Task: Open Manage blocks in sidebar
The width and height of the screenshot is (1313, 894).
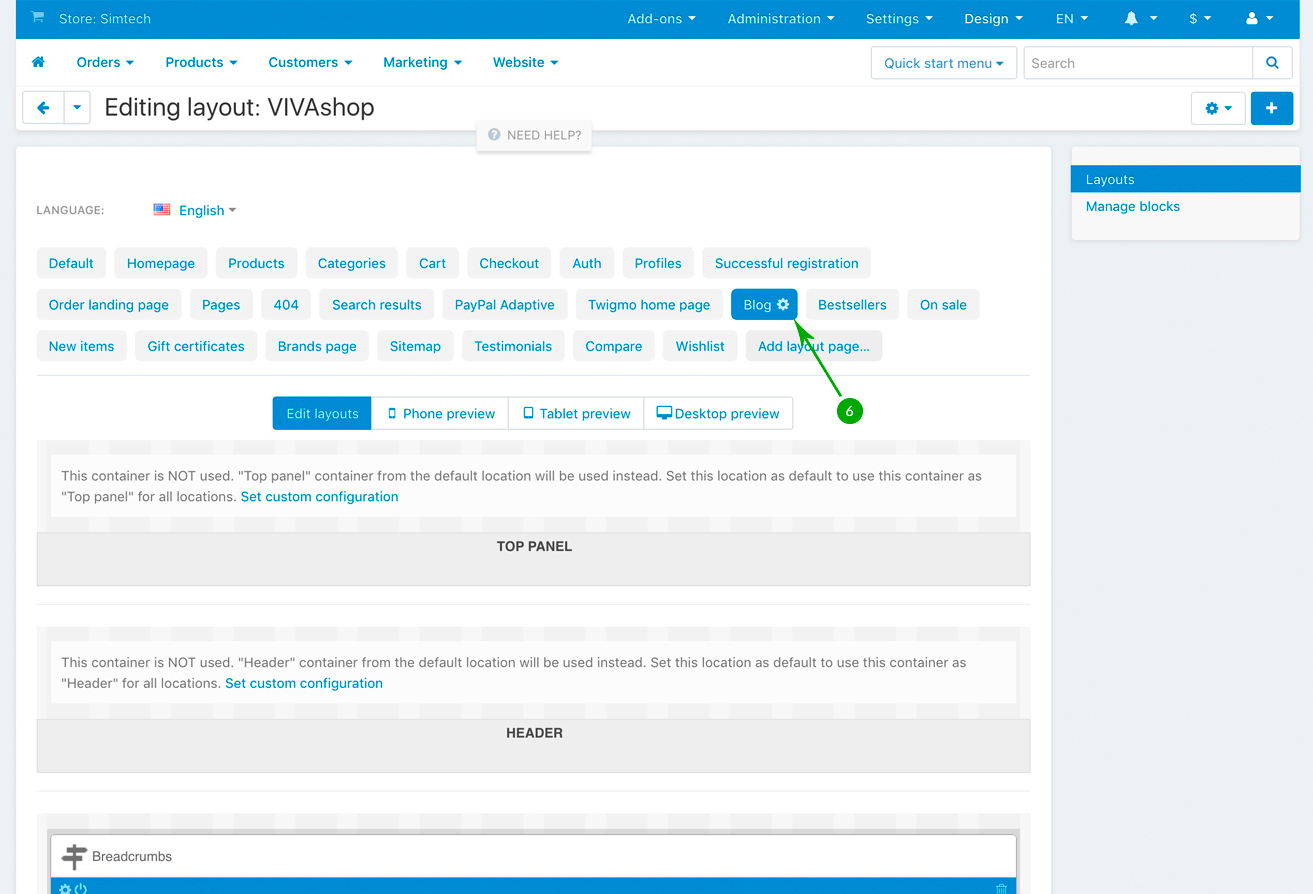Action: point(1132,206)
